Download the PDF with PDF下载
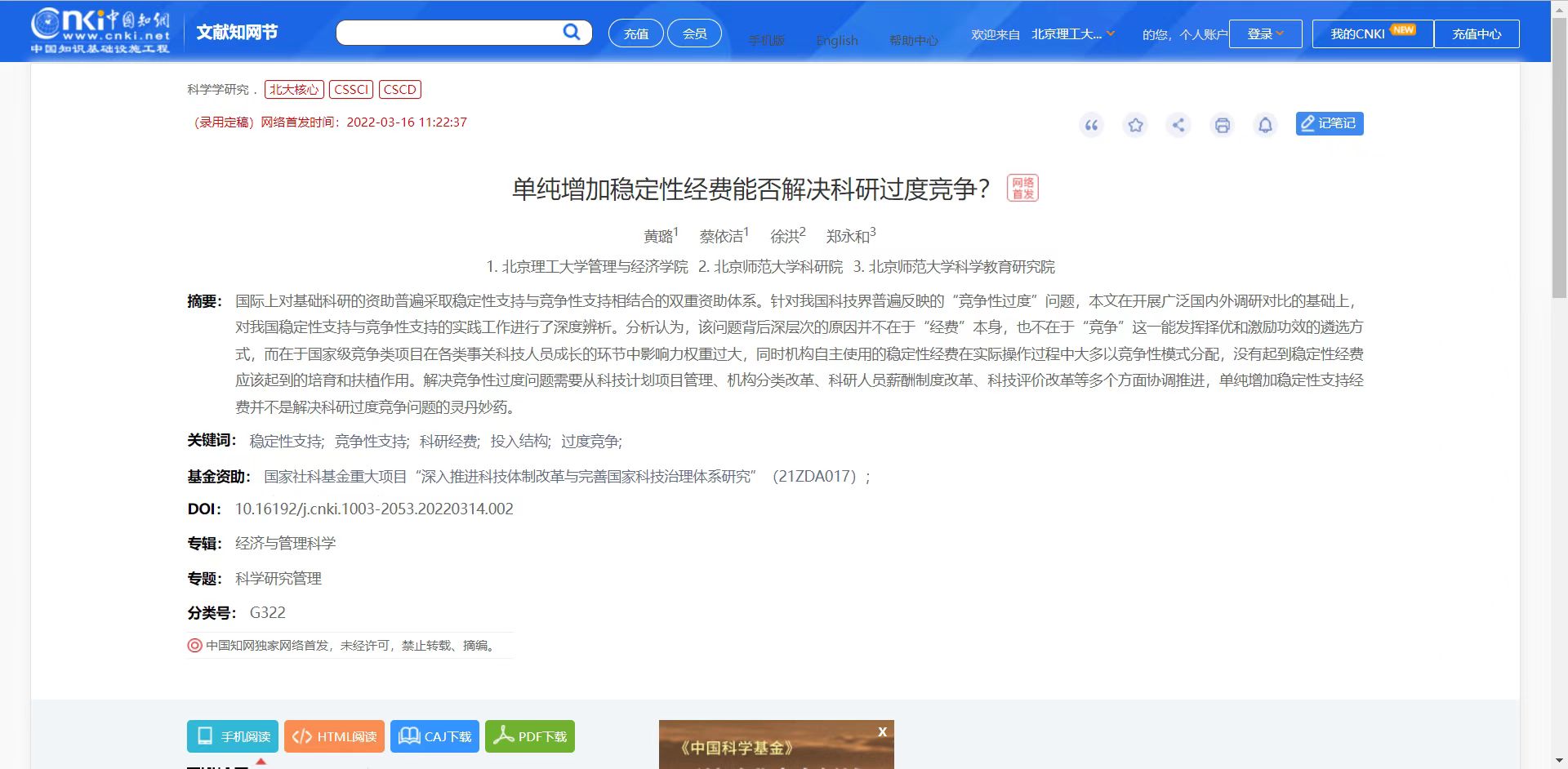The height and width of the screenshot is (769, 1568). [529, 736]
